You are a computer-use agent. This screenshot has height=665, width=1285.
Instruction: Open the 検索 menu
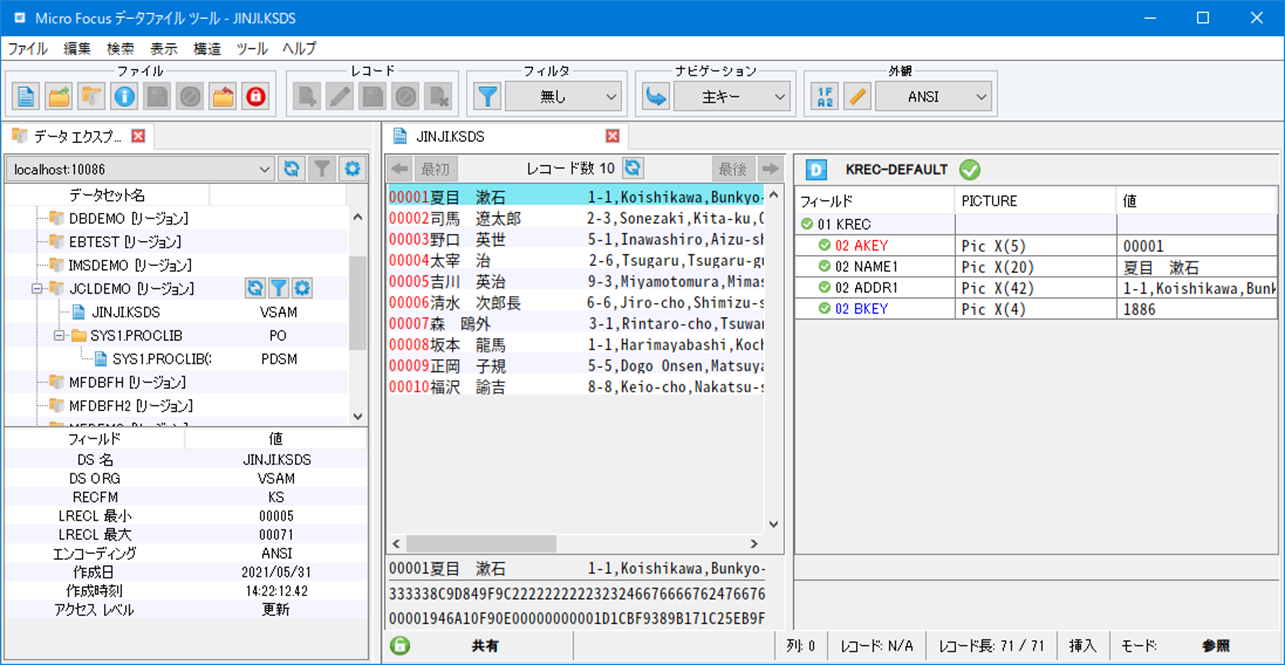(x=121, y=48)
